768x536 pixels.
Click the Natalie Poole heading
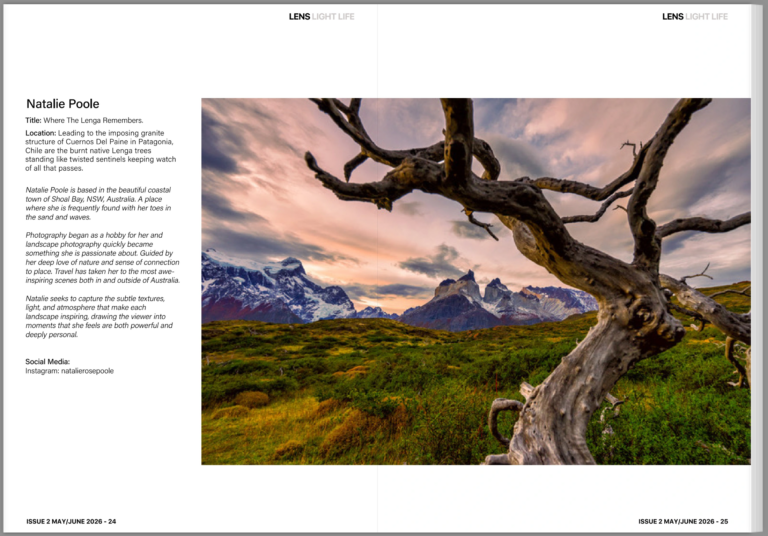[x=63, y=104]
